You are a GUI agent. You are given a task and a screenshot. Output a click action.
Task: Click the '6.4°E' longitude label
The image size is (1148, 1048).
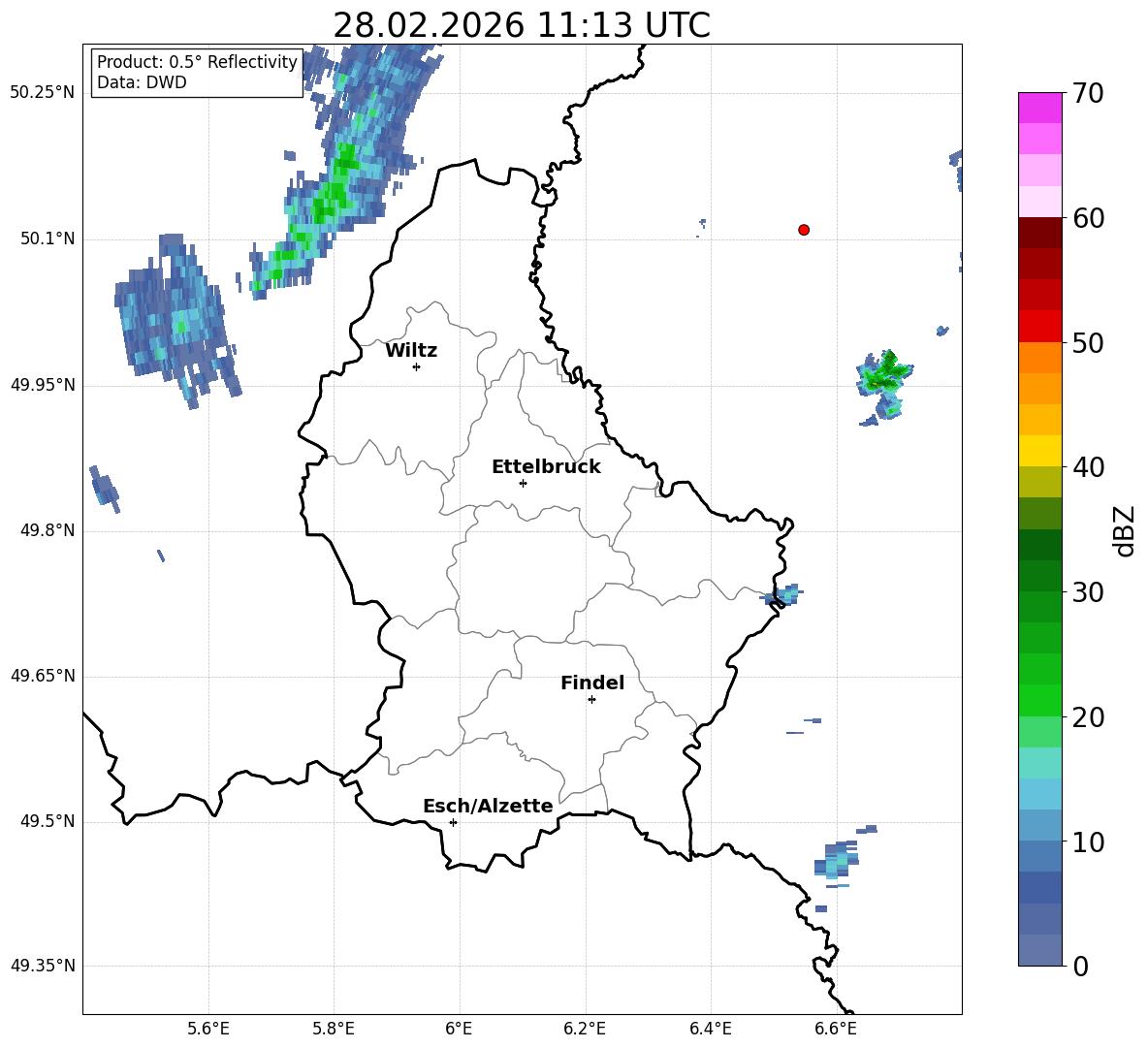pos(710,1029)
